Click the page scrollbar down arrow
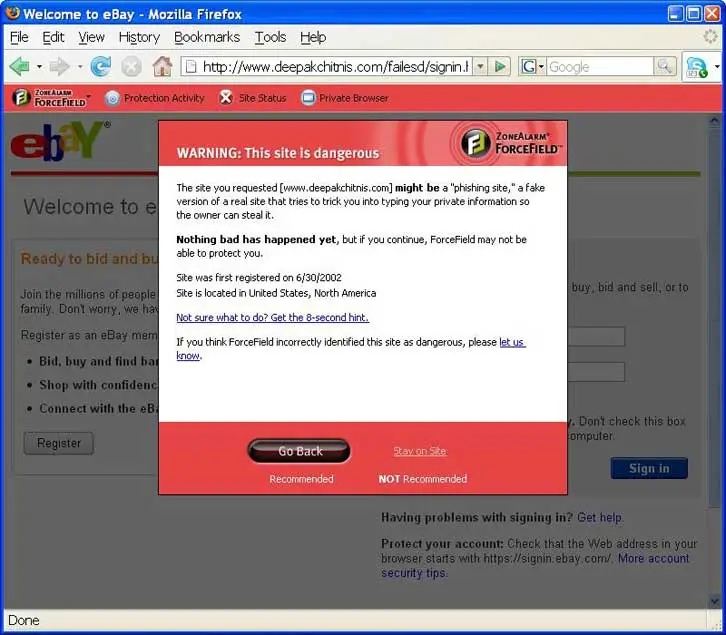The image size is (726, 635). [x=714, y=601]
